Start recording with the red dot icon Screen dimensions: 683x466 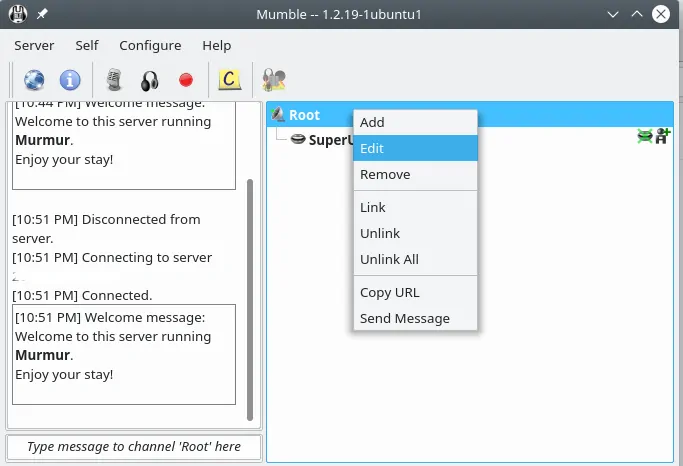point(186,80)
